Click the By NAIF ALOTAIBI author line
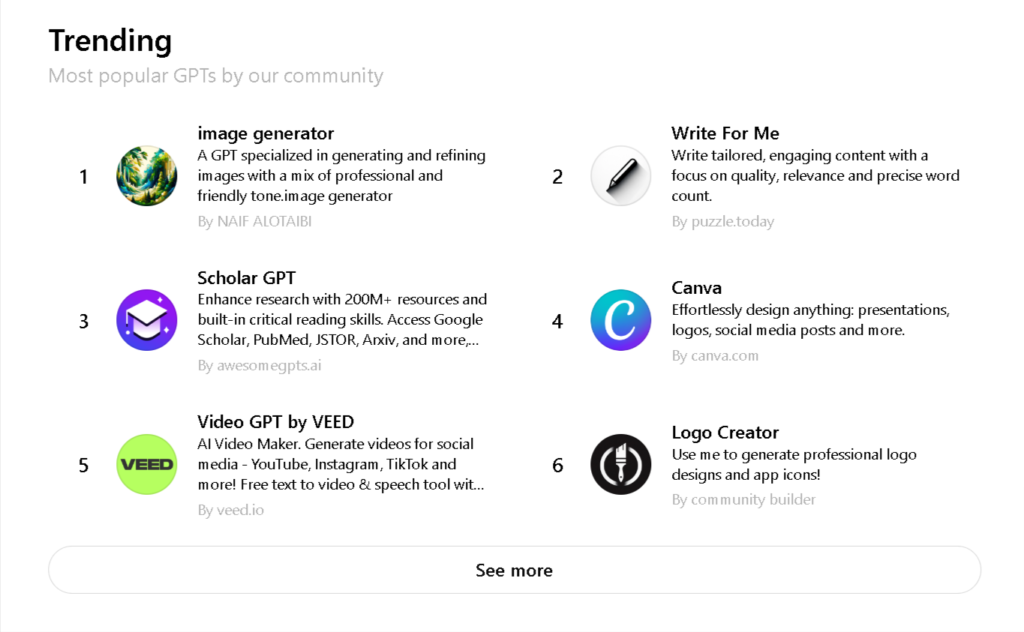1024x632 pixels. click(255, 221)
